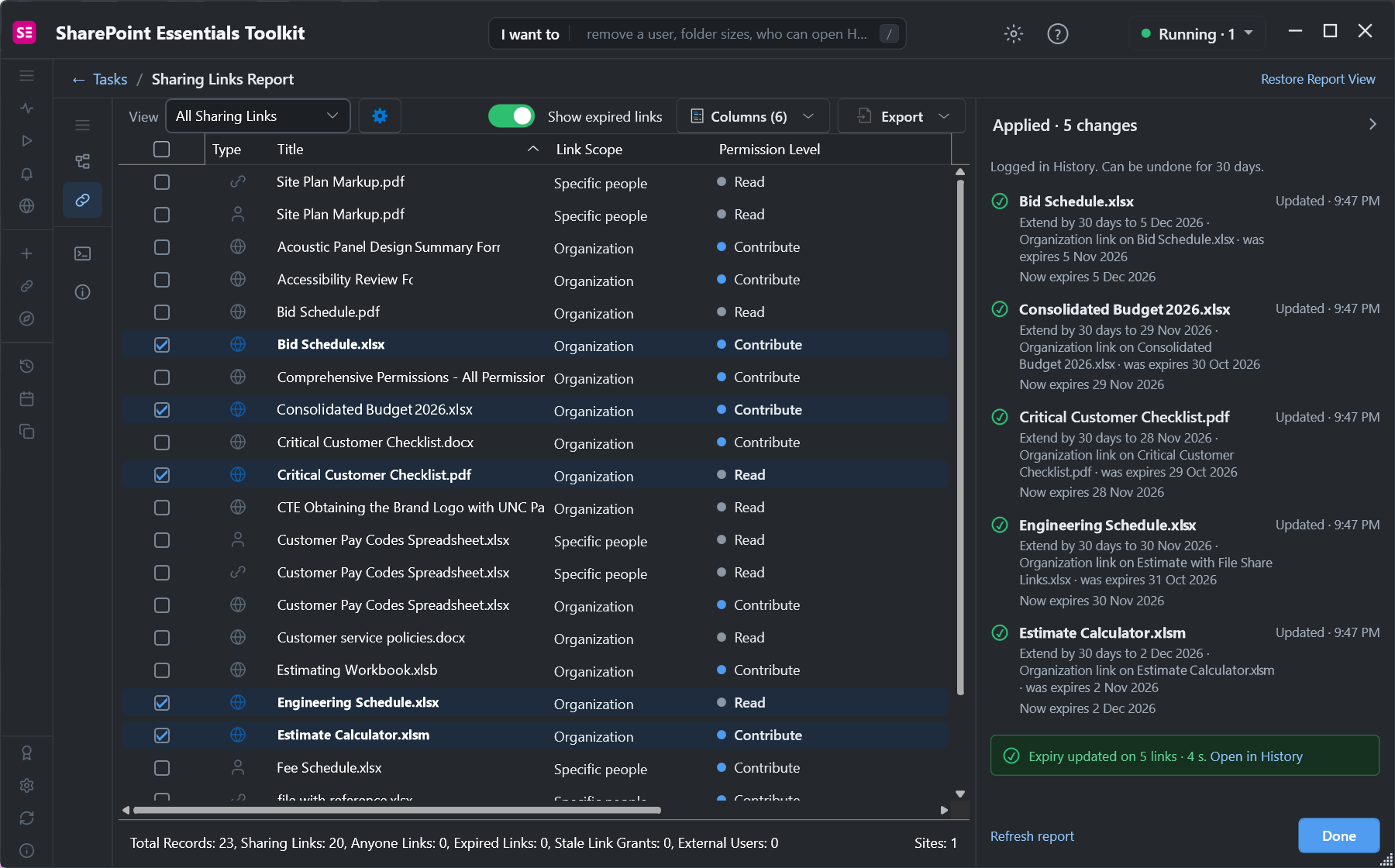1395x868 pixels.
Task: Open the activity pulse icon in sidebar
Action: click(26, 108)
